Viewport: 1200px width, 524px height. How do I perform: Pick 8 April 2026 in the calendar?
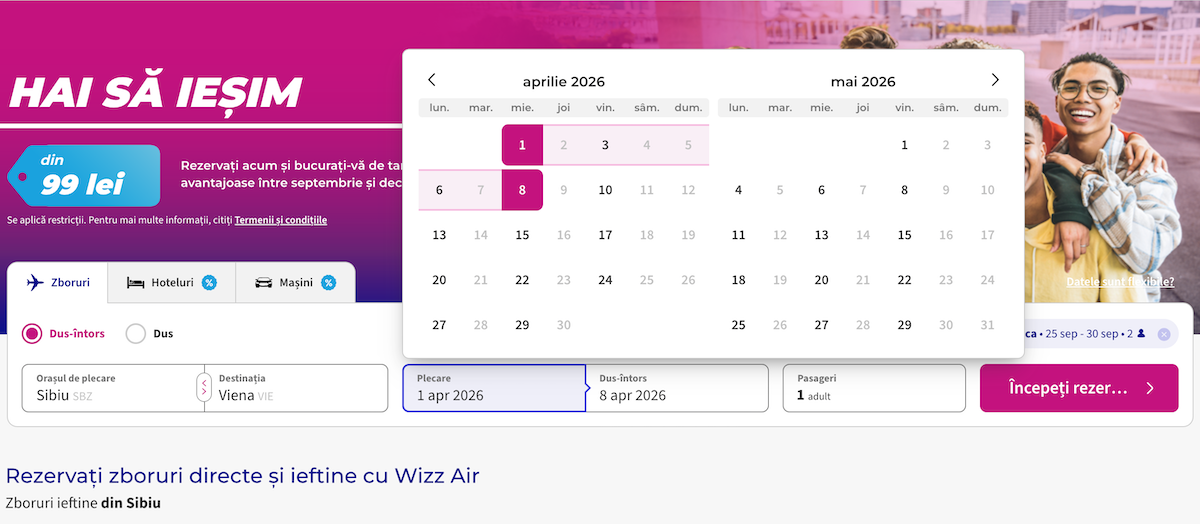pyautogui.click(x=522, y=190)
